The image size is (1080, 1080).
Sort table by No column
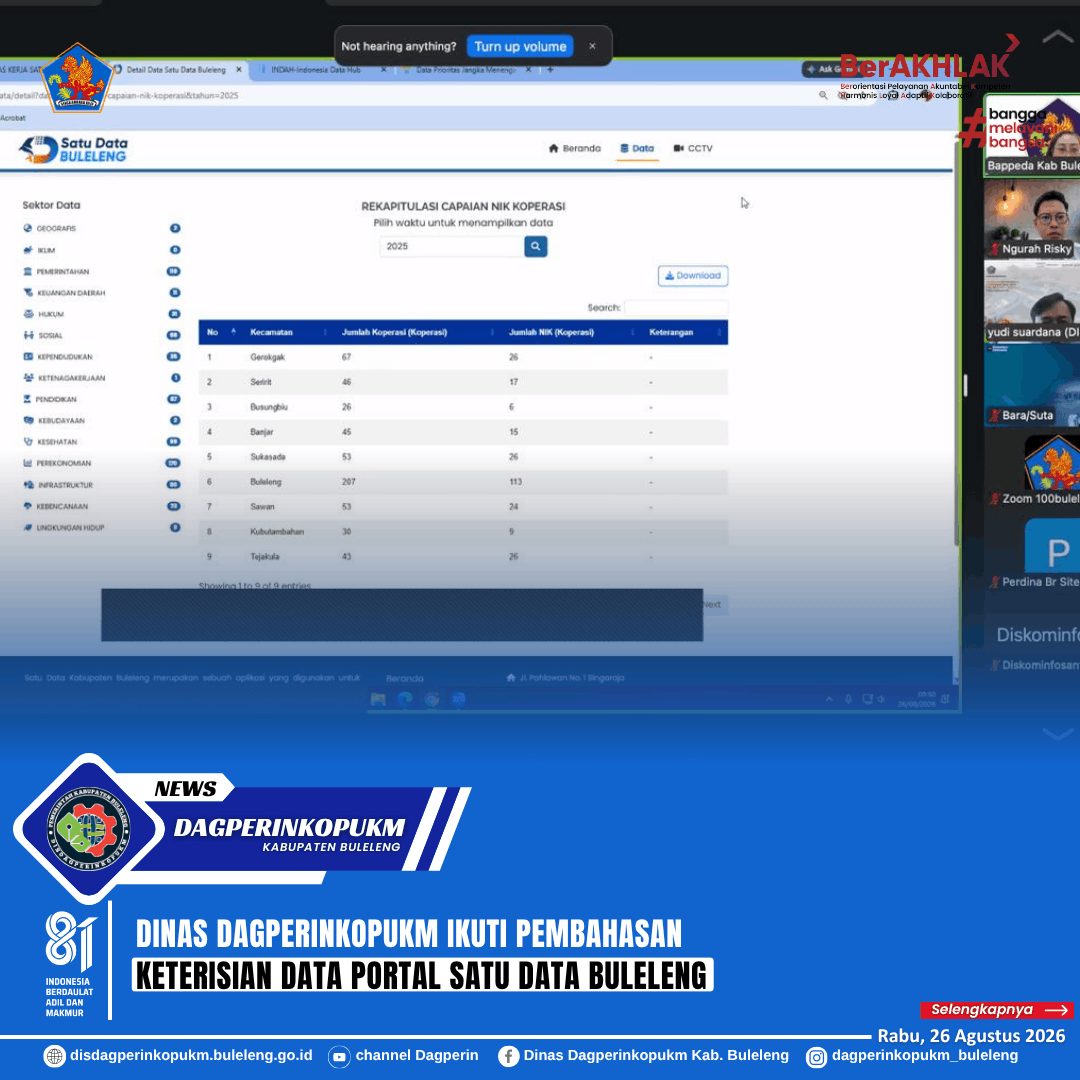[220, 332]
